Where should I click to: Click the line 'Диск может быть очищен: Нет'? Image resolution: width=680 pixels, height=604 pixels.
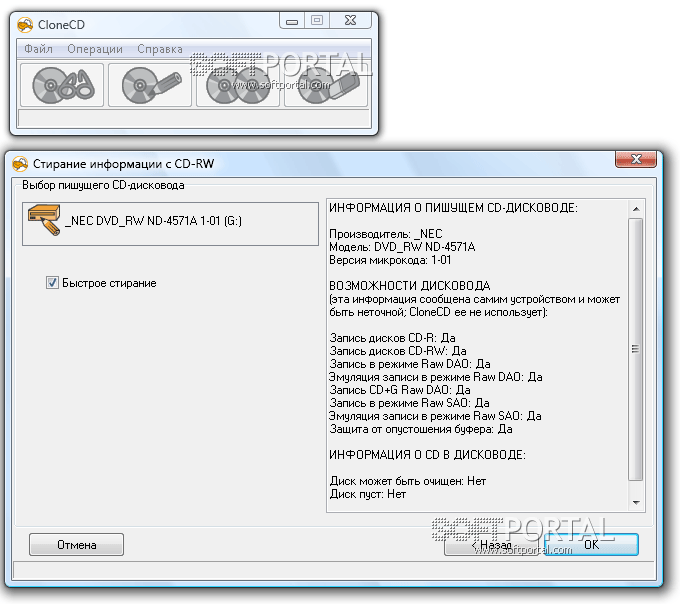click(408, 481)
